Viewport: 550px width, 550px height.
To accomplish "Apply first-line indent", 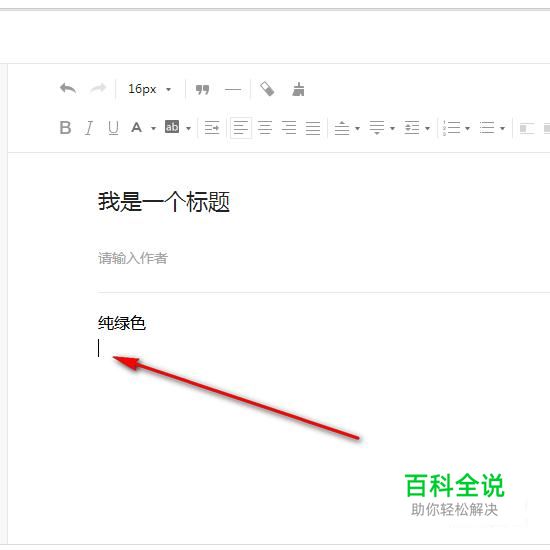I will coord(212,128).
